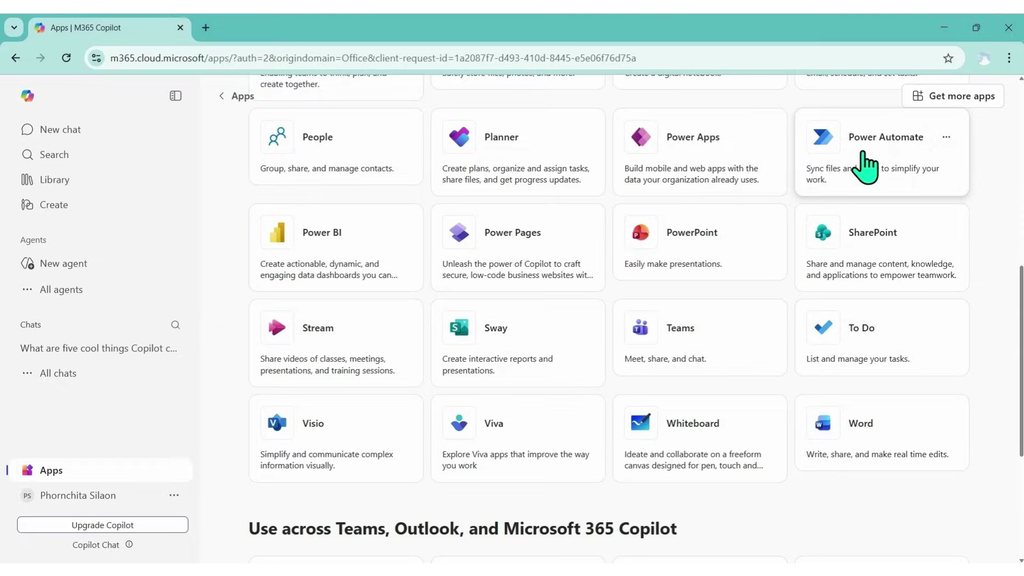Click the Copilot logo in the sidebar

pos(27,96)
